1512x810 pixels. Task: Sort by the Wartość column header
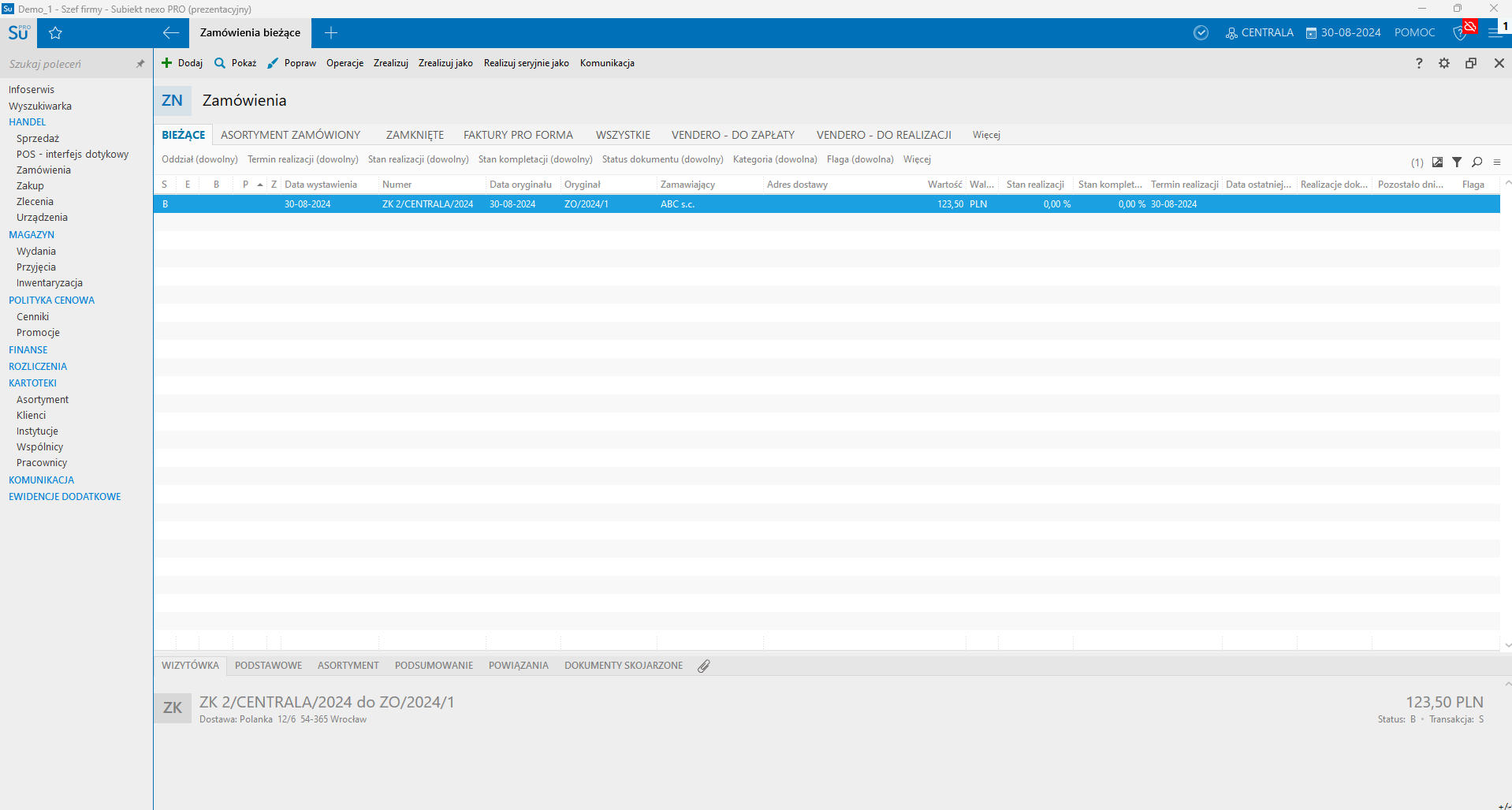[x=944, y=185]
